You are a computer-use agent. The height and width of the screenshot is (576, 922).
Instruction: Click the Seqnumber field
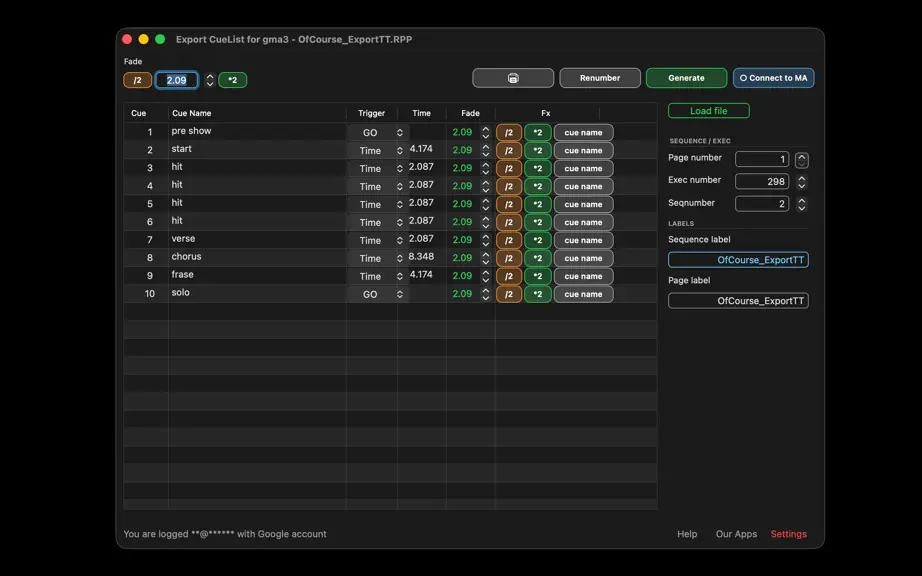[762, 204]
